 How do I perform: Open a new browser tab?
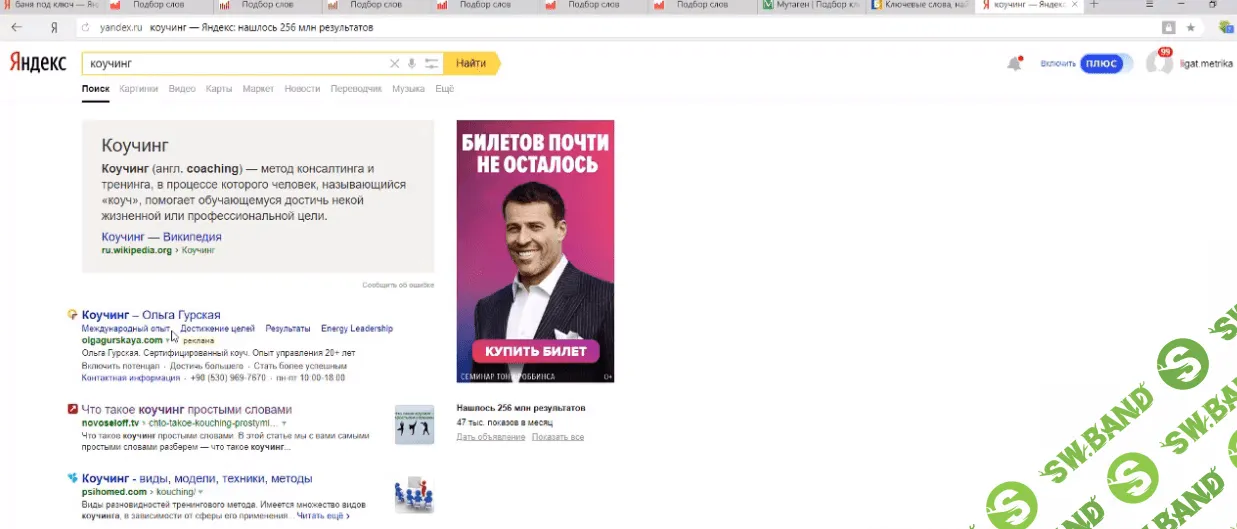coord(1094,5)
